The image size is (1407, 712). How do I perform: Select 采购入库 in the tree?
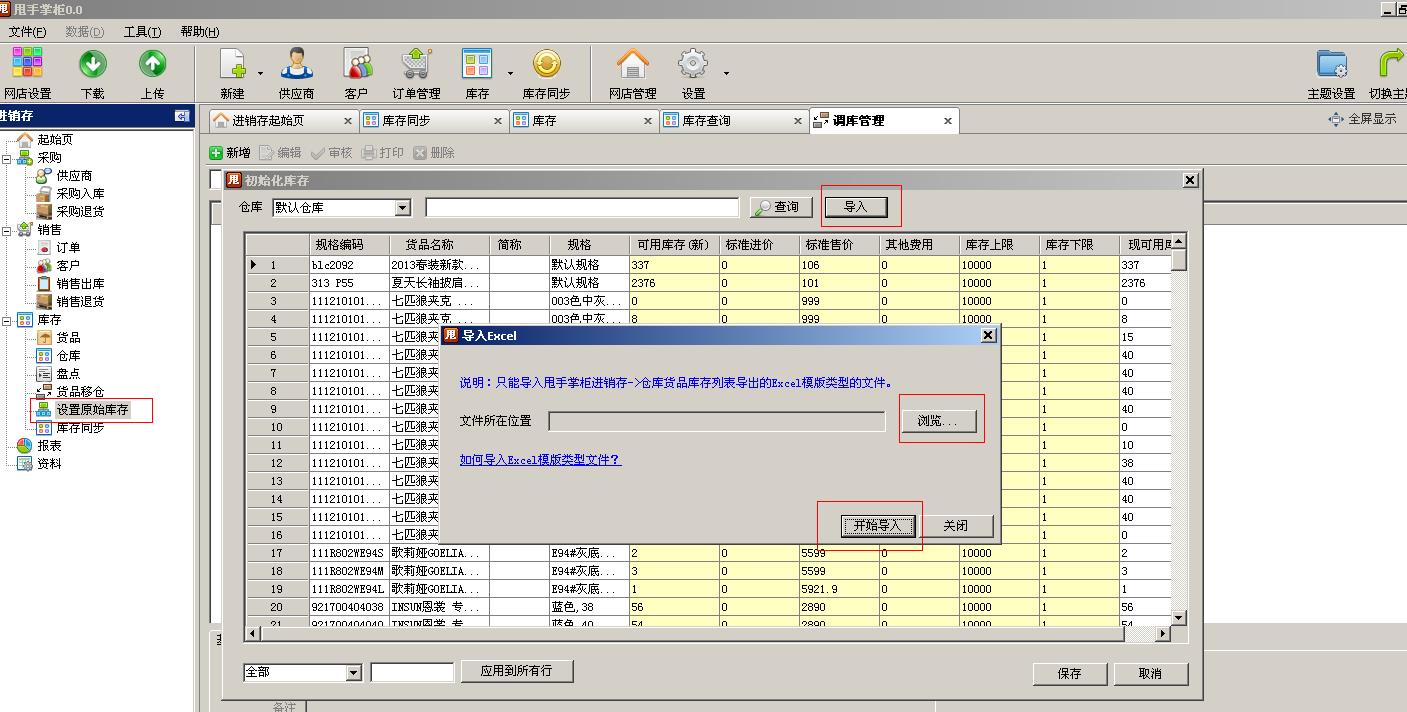[x=80, y=194]
